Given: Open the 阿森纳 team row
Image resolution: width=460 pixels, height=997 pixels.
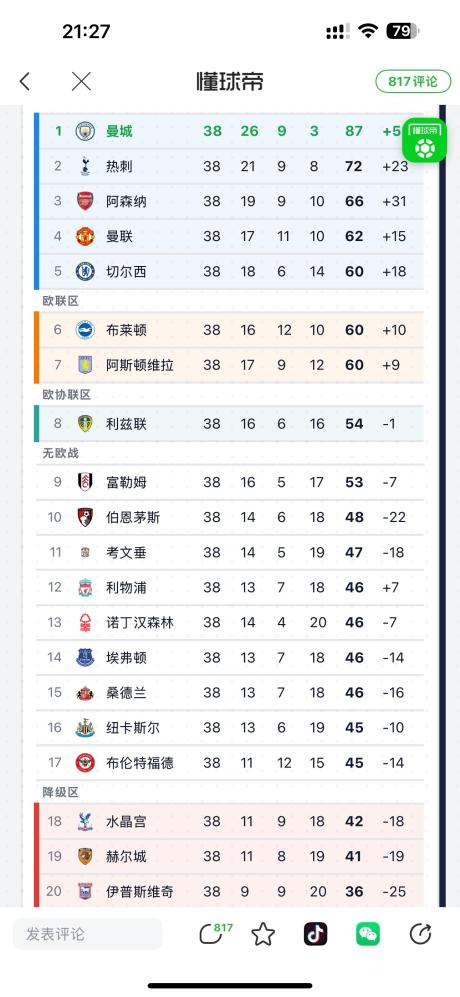Looking at the screenshot, I should click(x=229, y=201).
